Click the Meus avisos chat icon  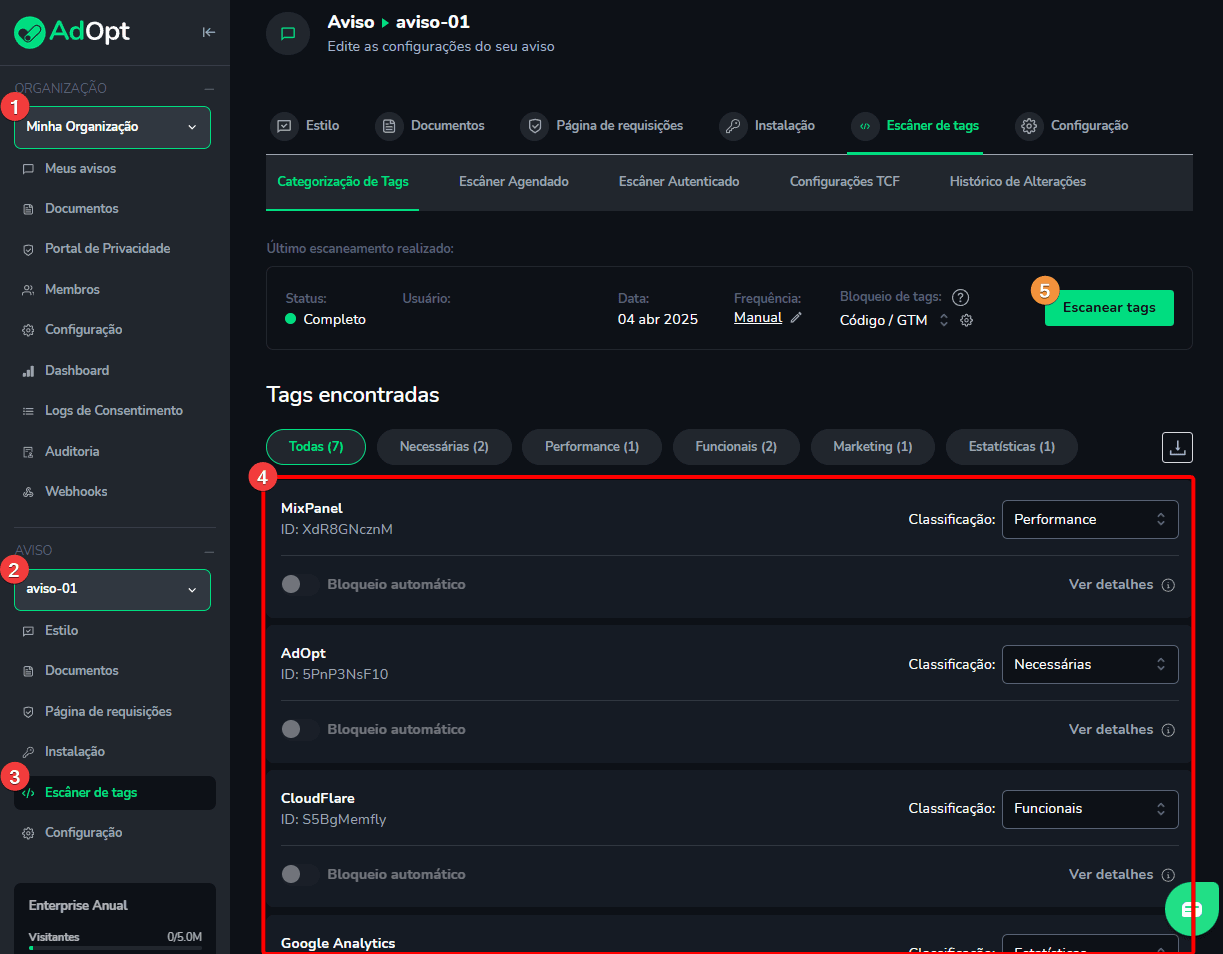pos(28,169)
